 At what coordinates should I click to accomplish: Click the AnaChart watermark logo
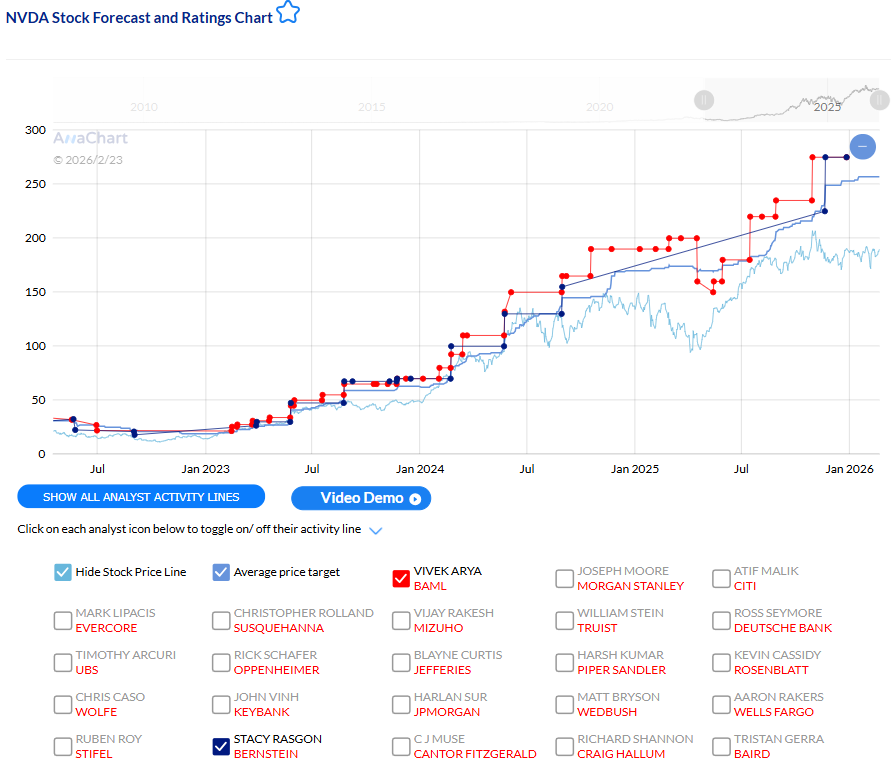(90, 138)
